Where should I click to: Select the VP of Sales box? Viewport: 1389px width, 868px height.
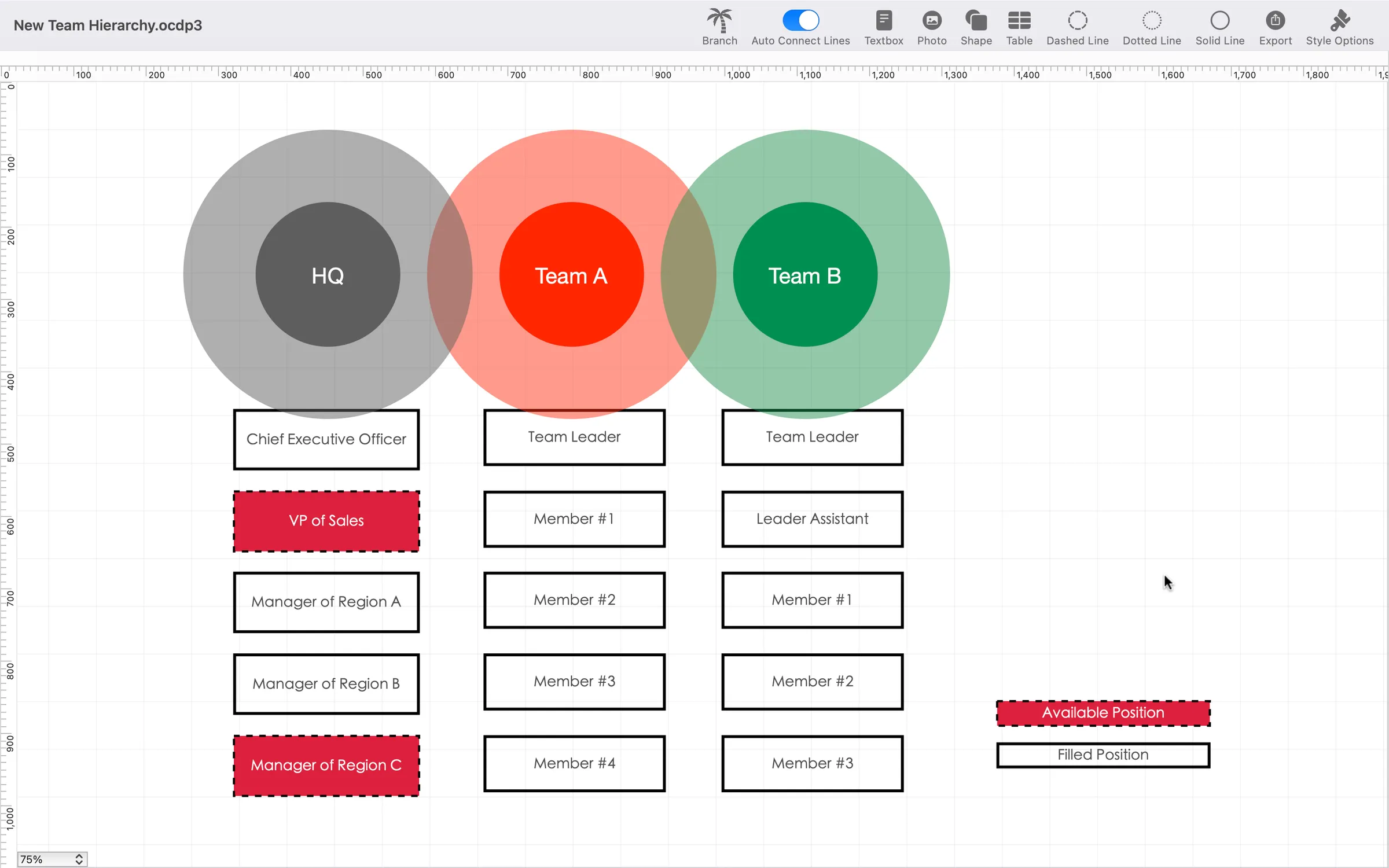point(326,520)
